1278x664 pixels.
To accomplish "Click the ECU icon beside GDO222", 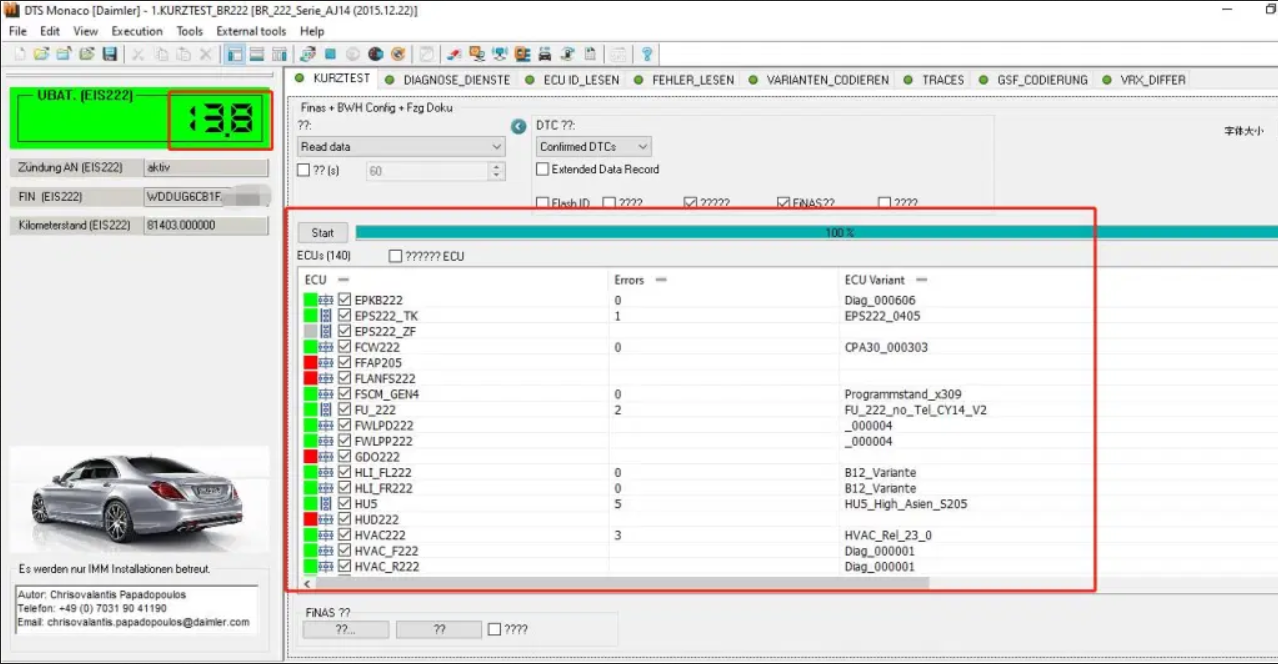I will coord(326,457).
